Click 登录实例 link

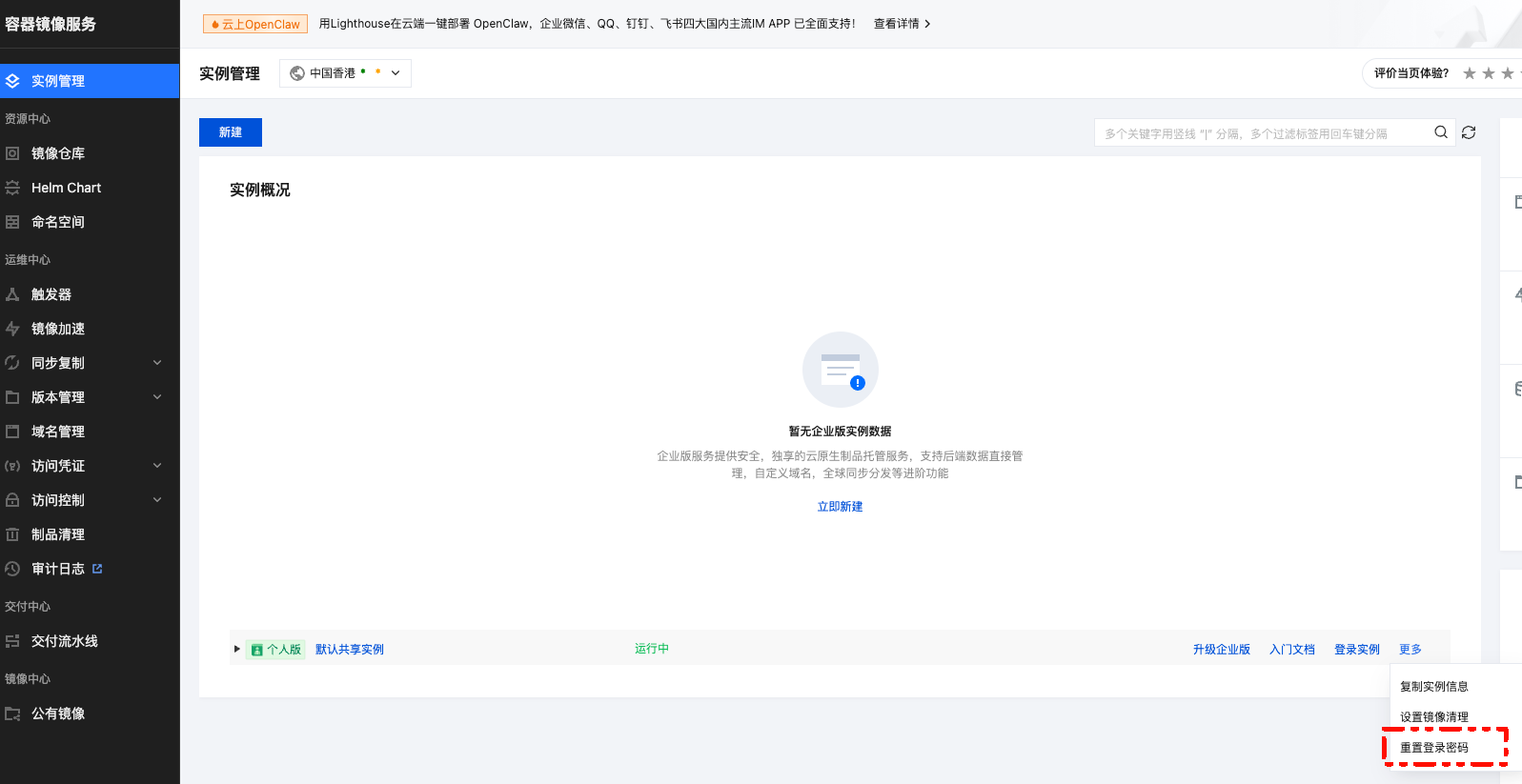pyautogui.click(x=1357, y=650)
